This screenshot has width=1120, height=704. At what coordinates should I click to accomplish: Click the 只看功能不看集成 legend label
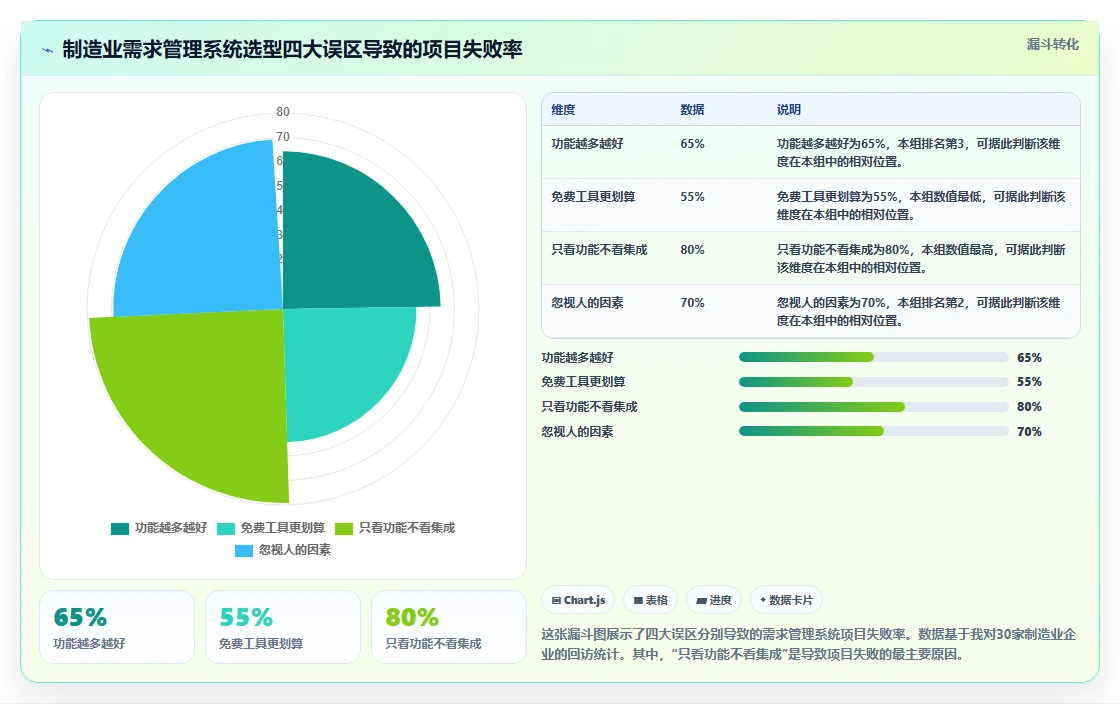[x=406, y=528]
